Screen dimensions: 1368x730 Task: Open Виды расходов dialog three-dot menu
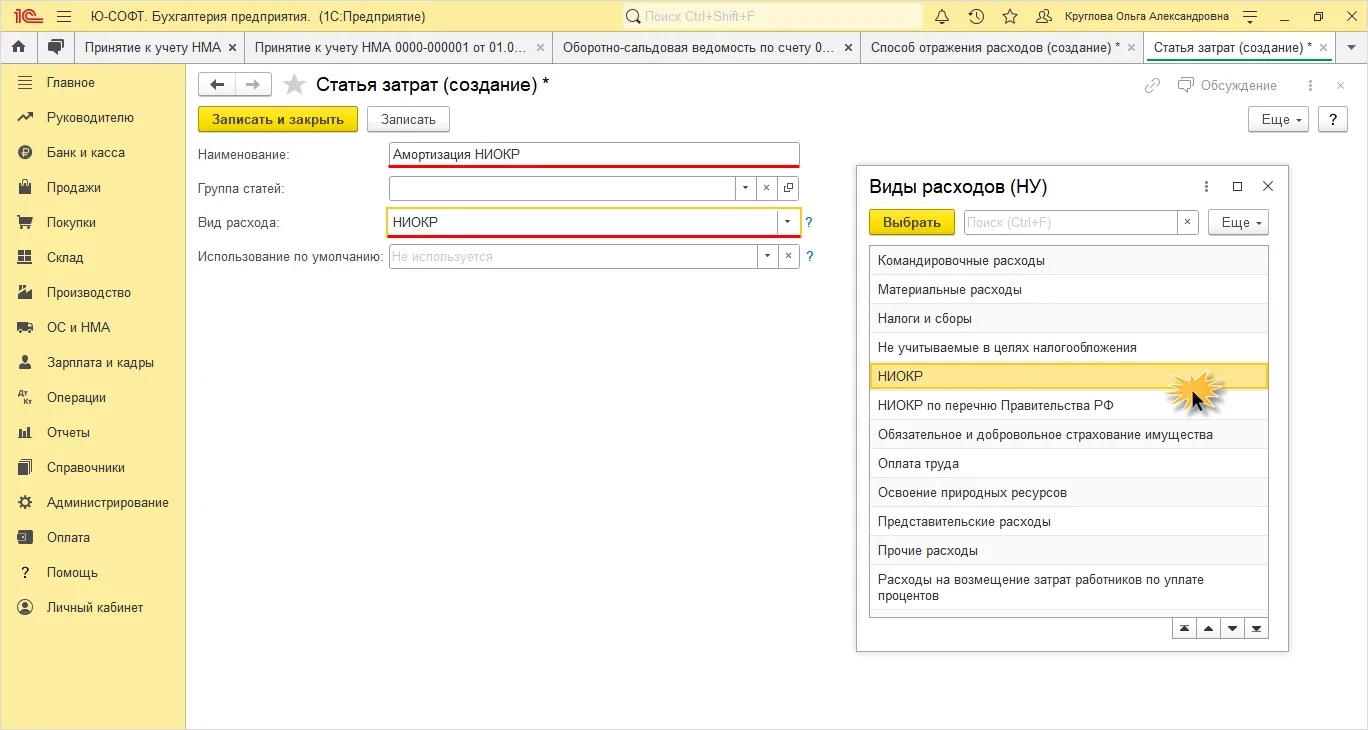[x=1207, y=186]
